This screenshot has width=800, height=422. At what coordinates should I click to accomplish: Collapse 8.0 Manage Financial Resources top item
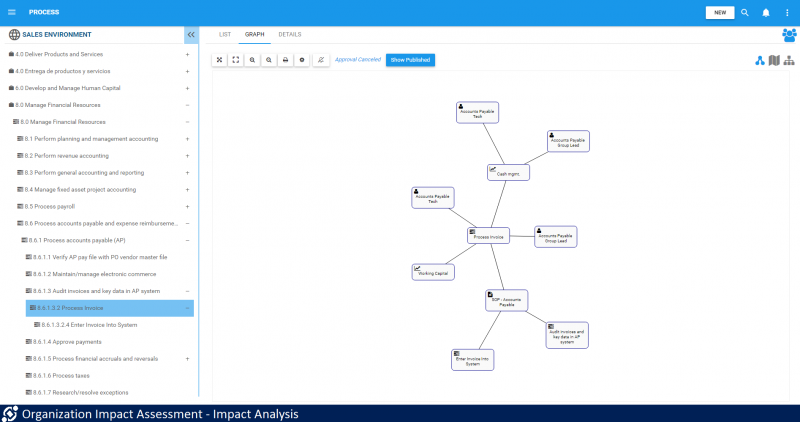(187, 104)
